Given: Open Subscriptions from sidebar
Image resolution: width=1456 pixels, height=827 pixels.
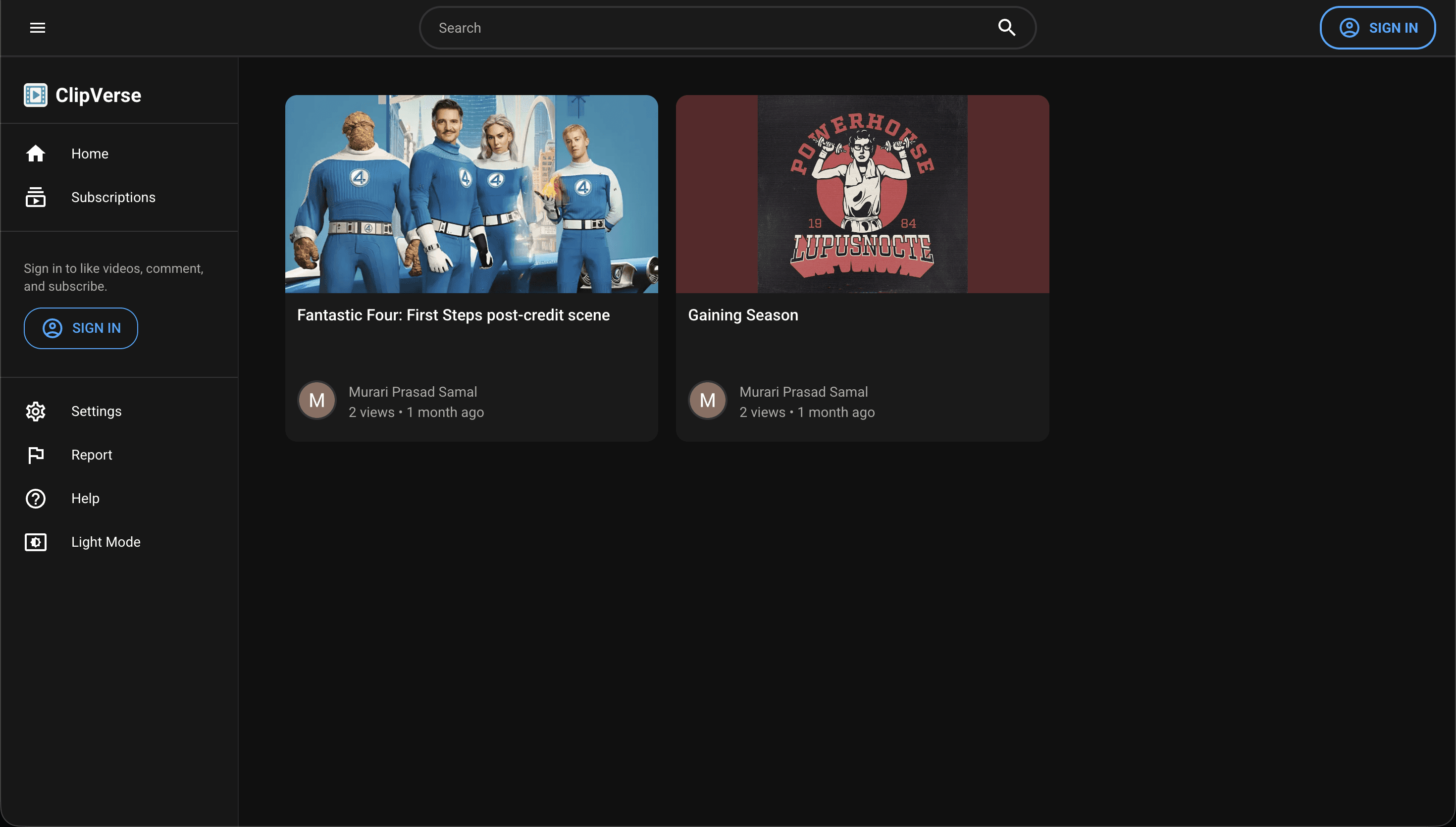Looking at the screenshot, I should tap(113, 197).
